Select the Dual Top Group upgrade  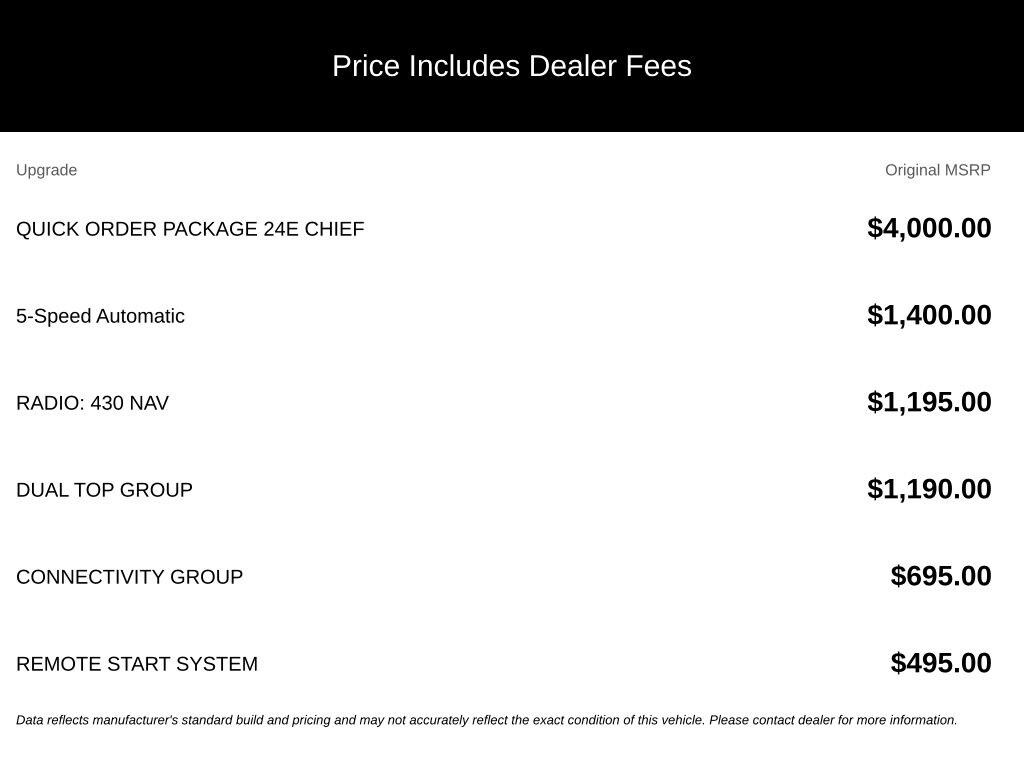pos(104,490)
